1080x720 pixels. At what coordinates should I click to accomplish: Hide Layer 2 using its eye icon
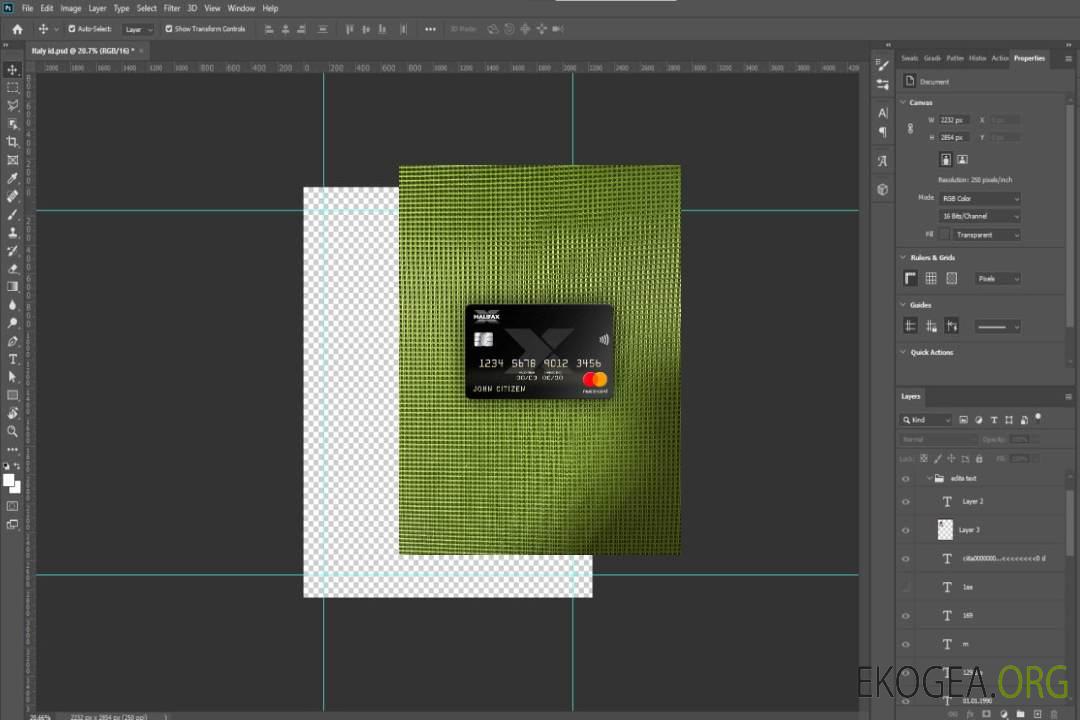906,502
